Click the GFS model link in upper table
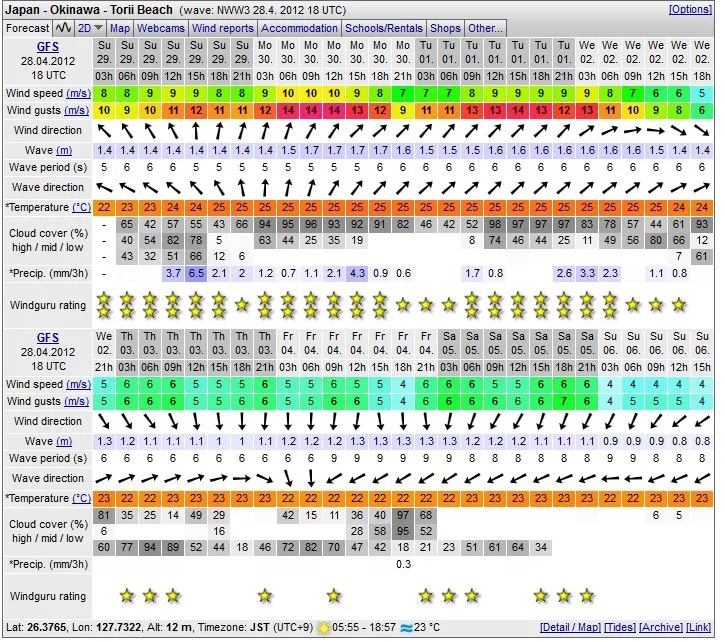725x642 pixels. pos(48,47)
